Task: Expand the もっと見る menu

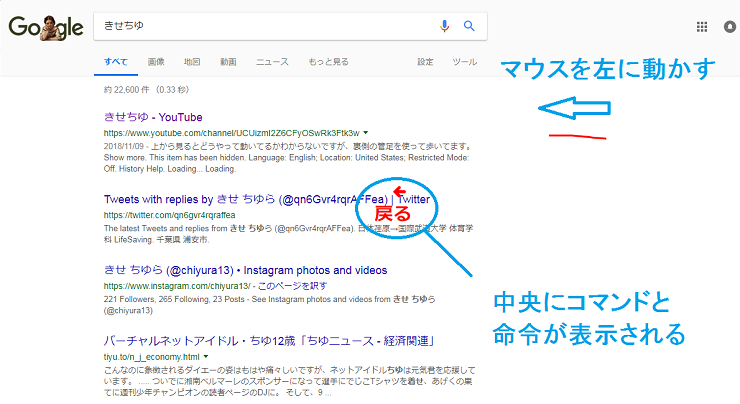Action: click(x=328, y=62)
